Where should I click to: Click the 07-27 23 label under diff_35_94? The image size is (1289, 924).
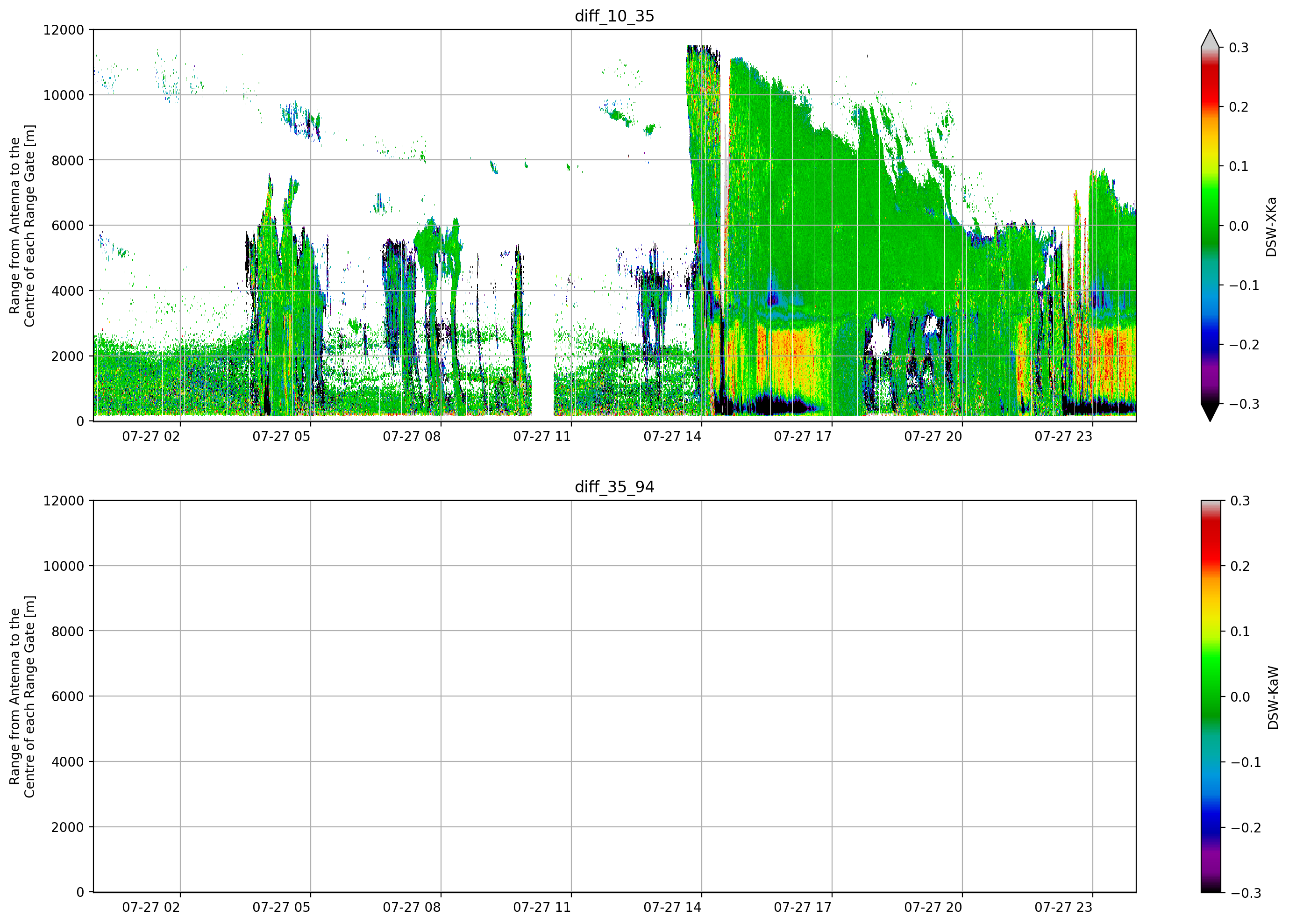pyautogui.click(x=1063, y=908)
